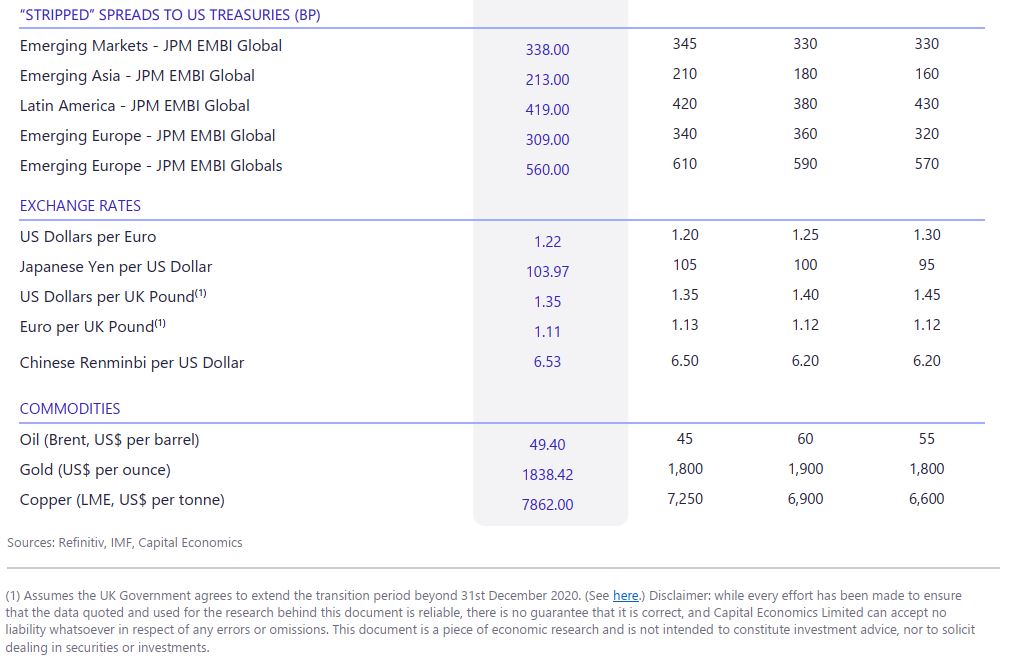
Task: Click the Oil (Brent, US$ per barrel) label
Action: coord(110,440)
